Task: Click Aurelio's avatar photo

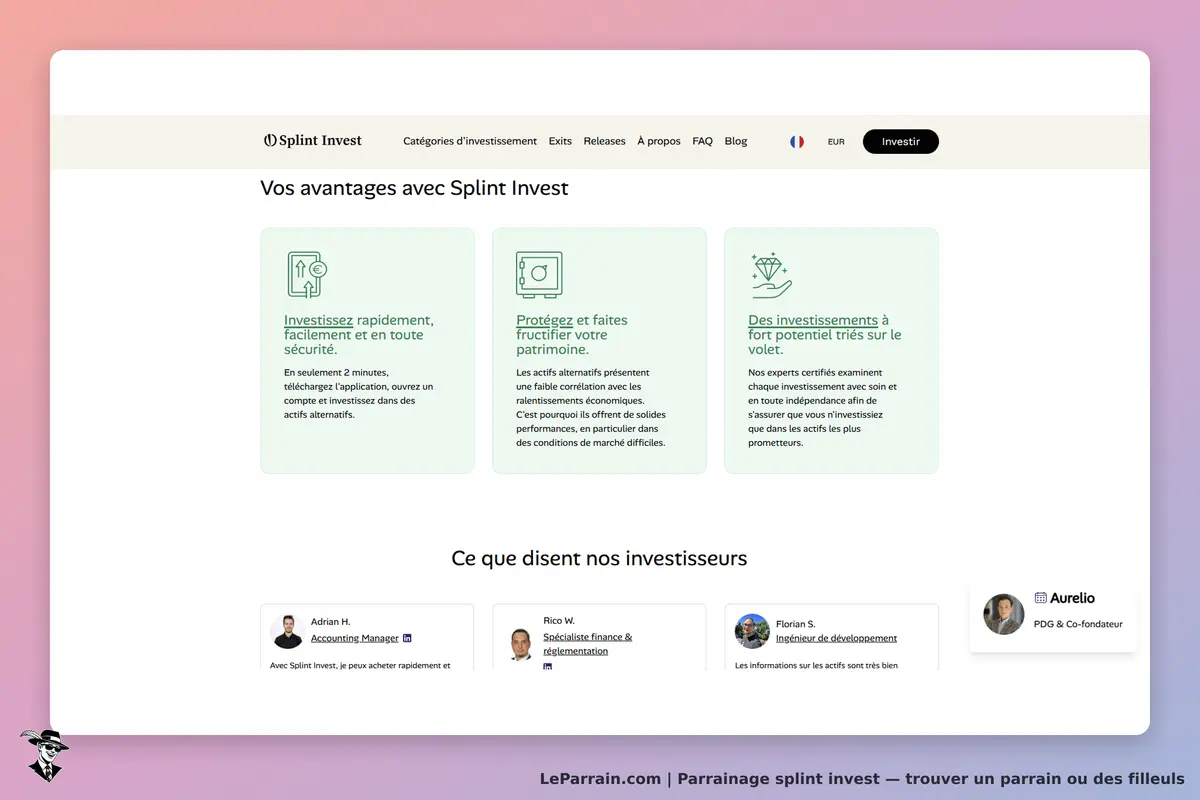Action: (1004, 614)
